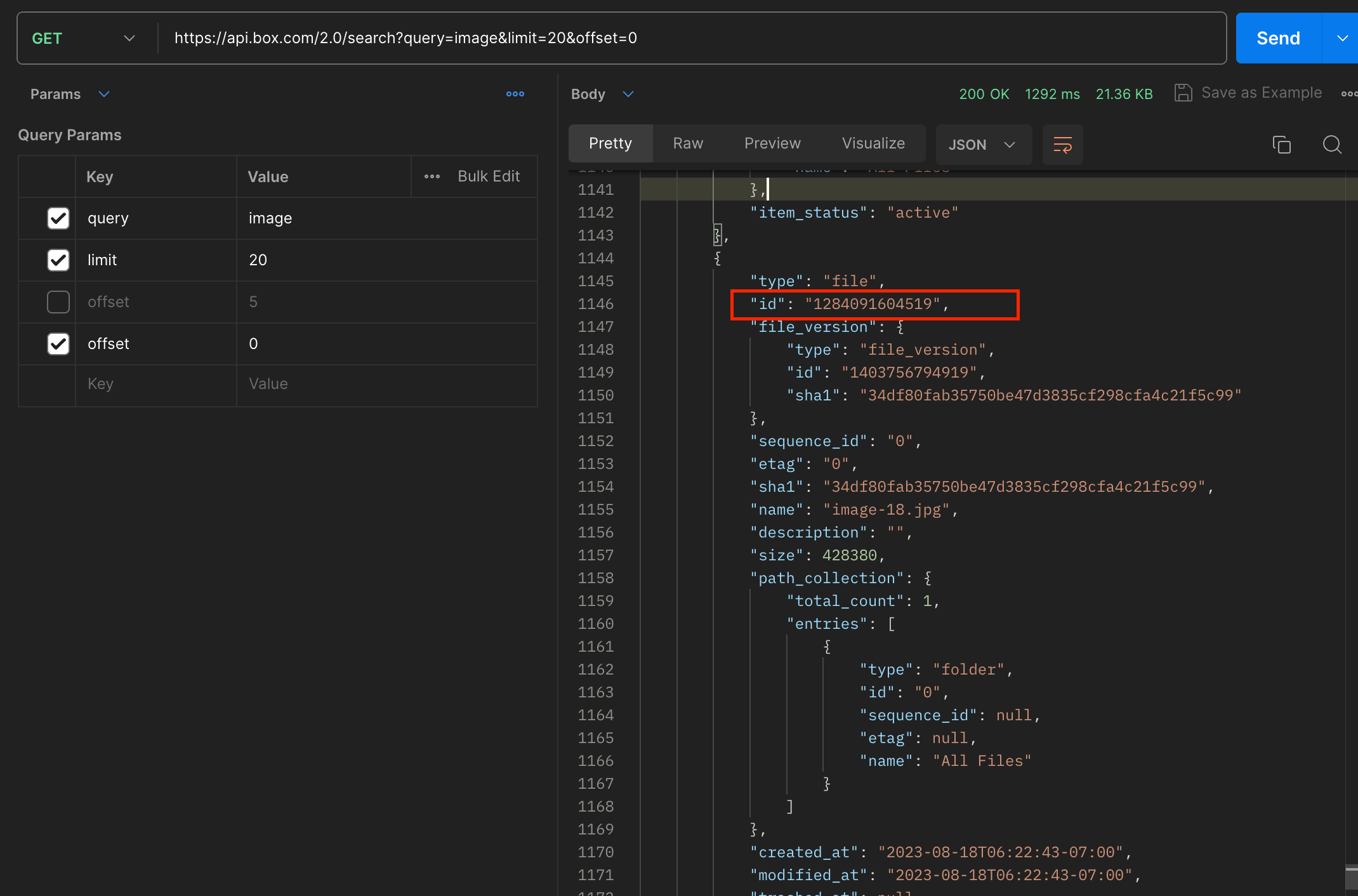This screenshot has height=896, width=1358.
Task: Click the "item_status" key on line 1142
Action: pos(808,213)
